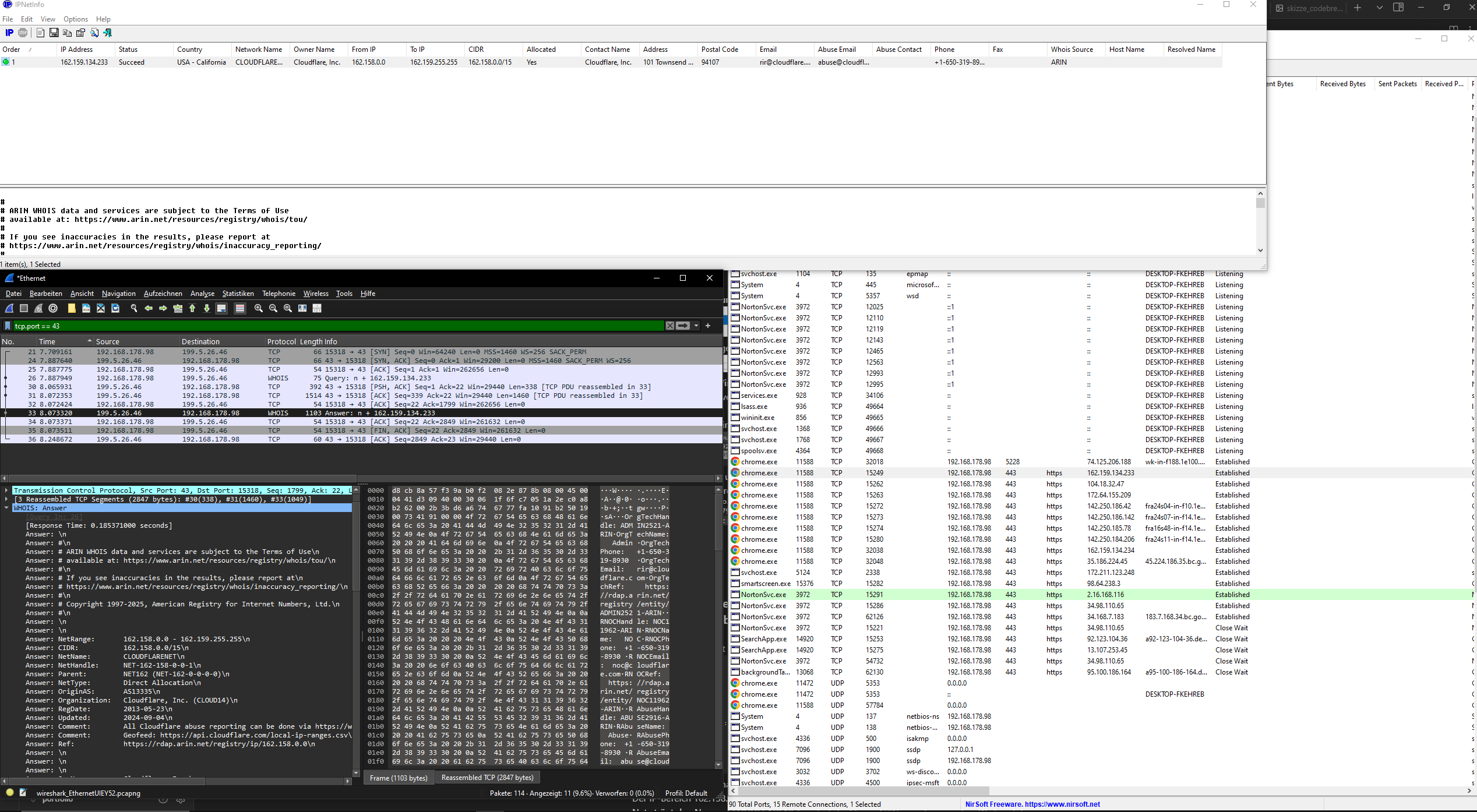Start capture with Wireshark shark-fin icon

pos(9,308)
